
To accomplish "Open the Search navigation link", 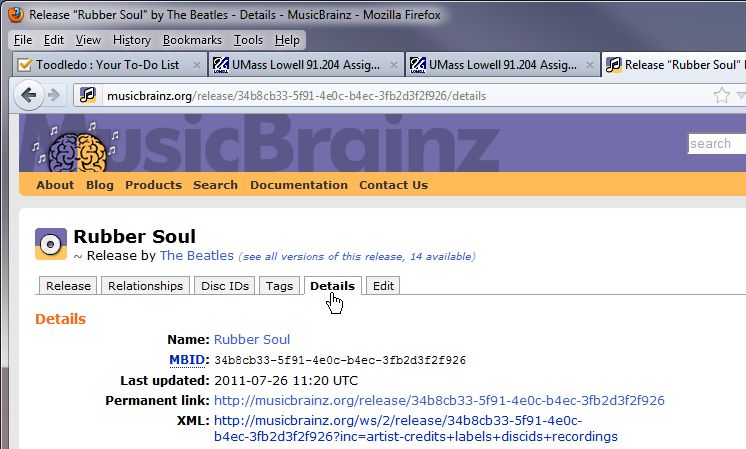I will pos(215,185).
